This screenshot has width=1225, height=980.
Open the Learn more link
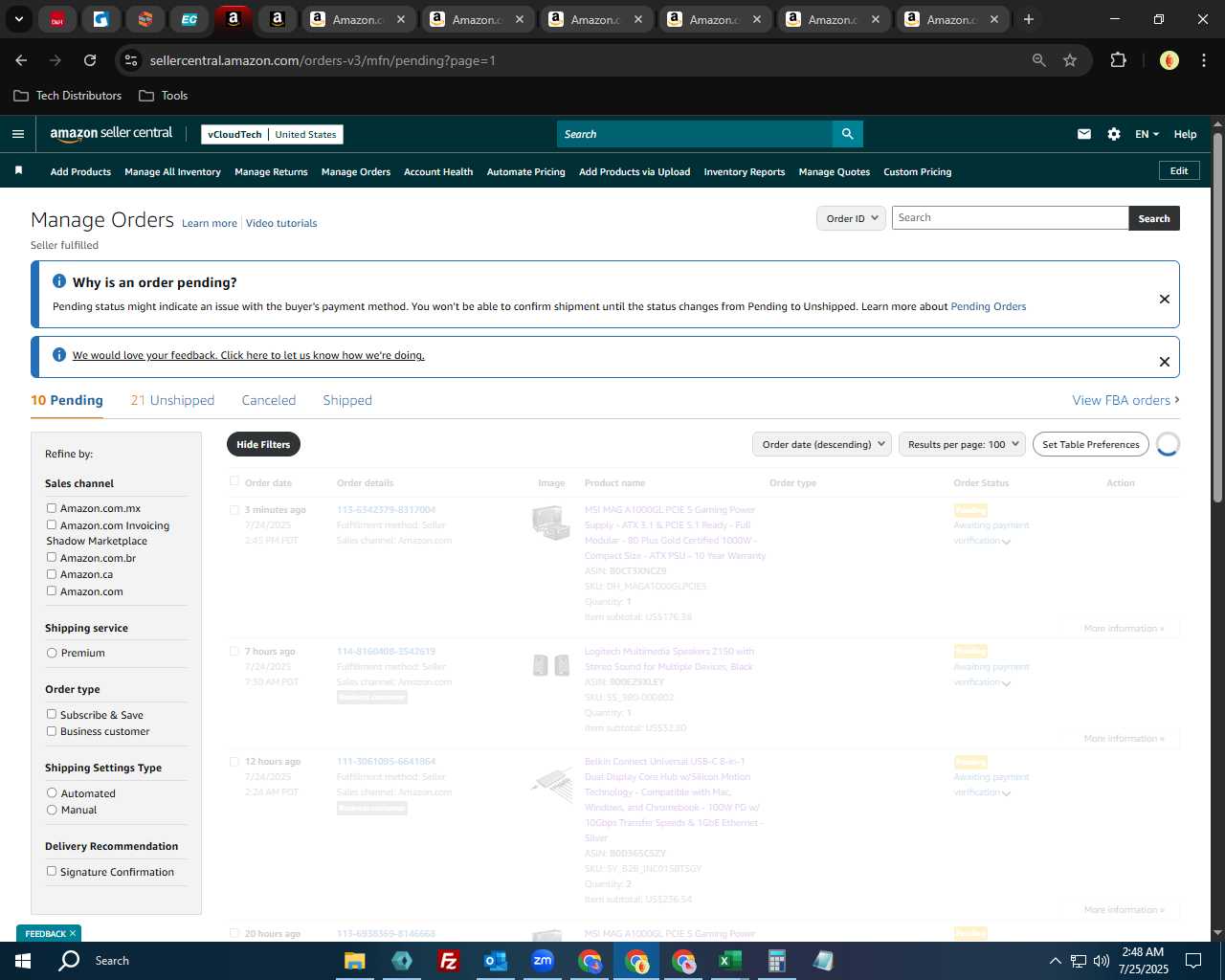(x=210, y=223)
